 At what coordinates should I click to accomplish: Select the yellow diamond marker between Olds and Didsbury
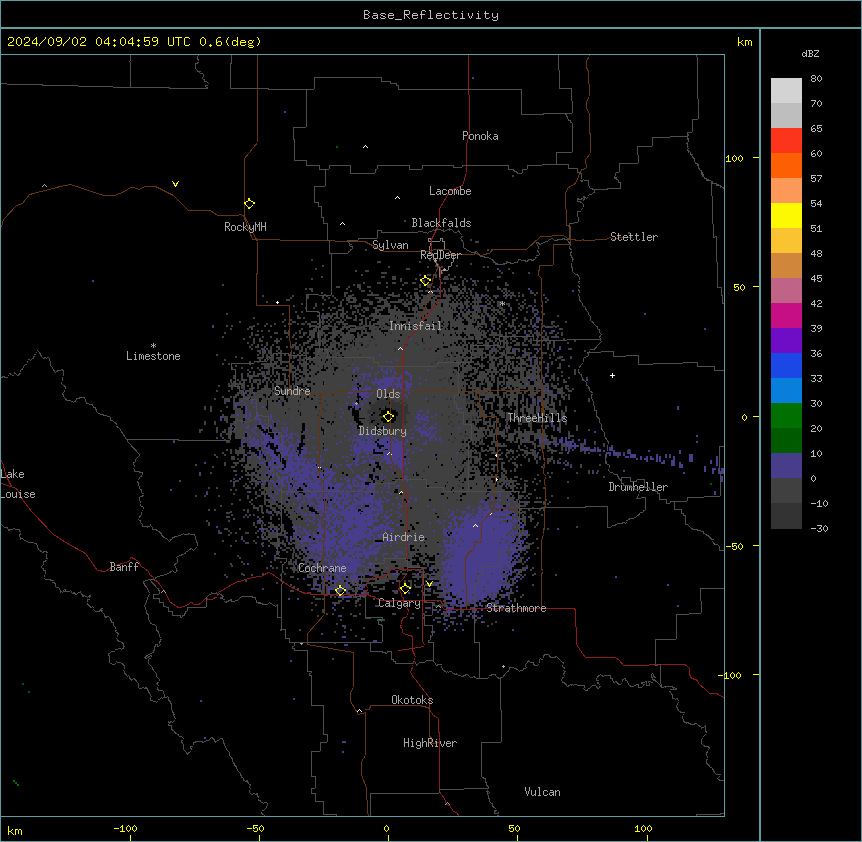tap(388, 416)
